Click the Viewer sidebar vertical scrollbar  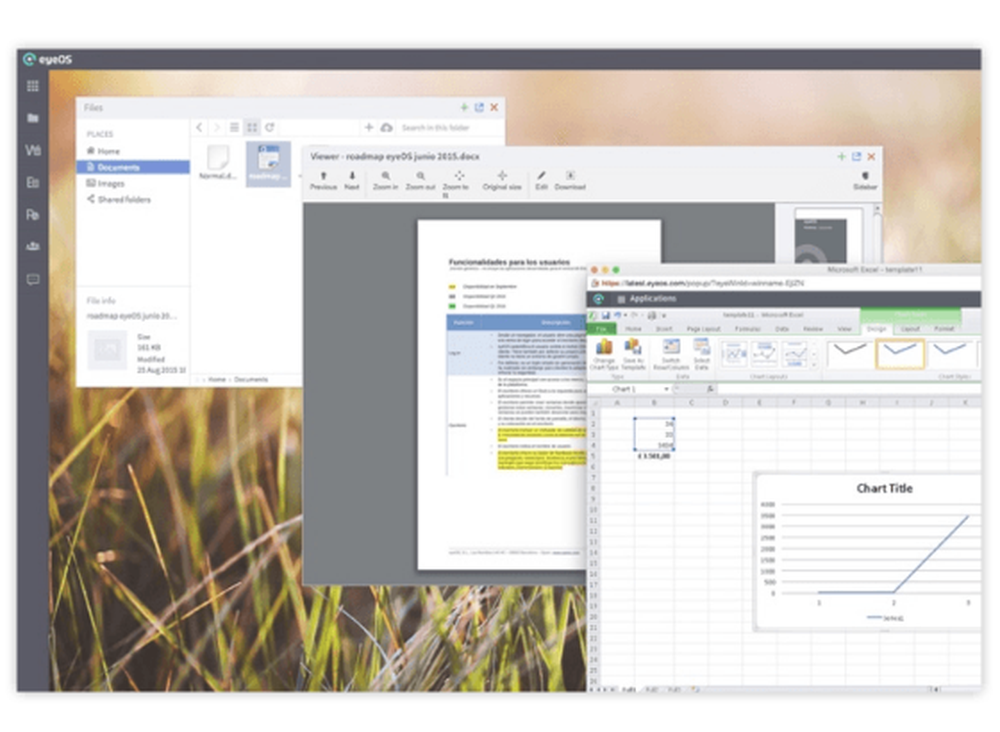click(x=878, y=233)
